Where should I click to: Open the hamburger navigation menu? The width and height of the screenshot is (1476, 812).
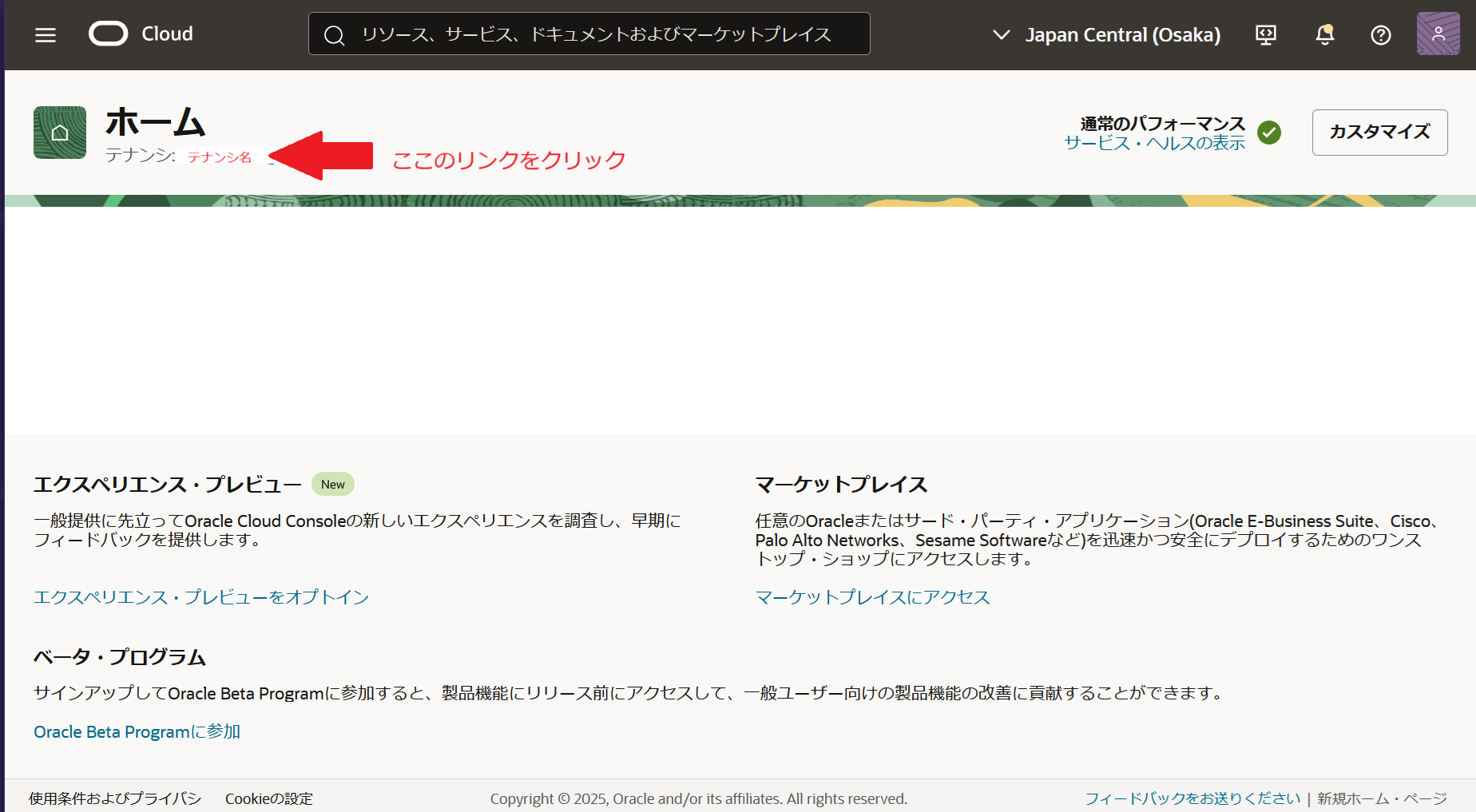46,34
